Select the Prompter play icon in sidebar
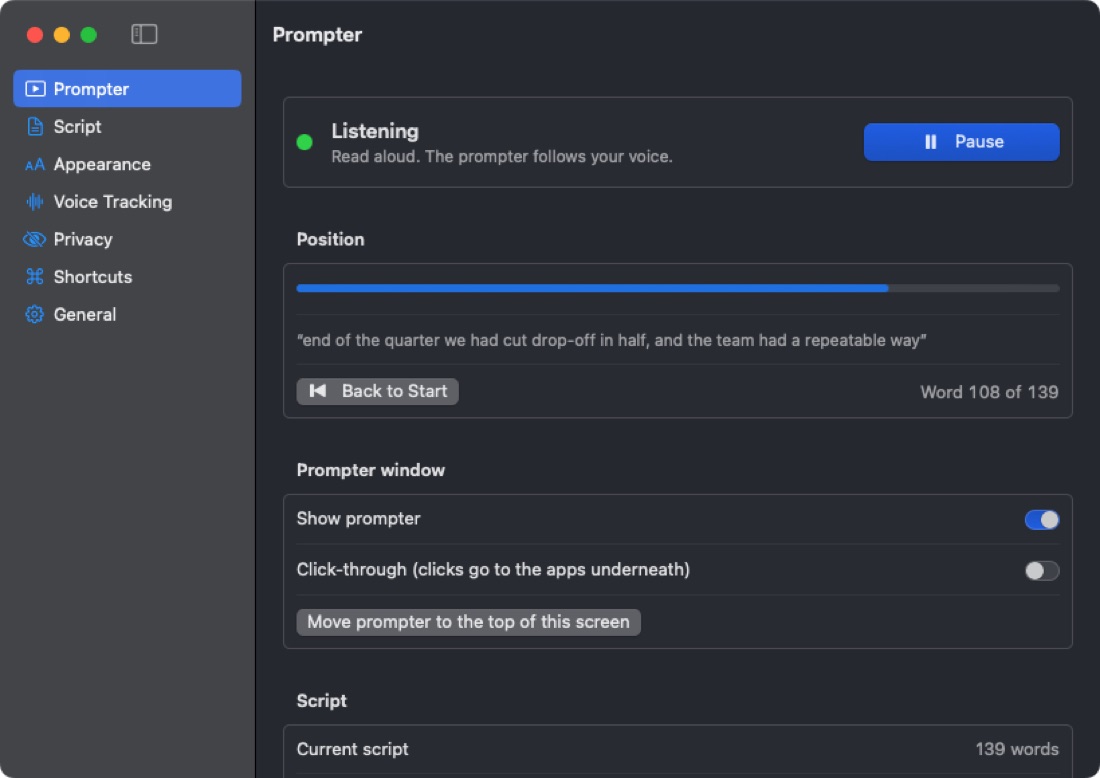1100x778 pixels. 35,89
